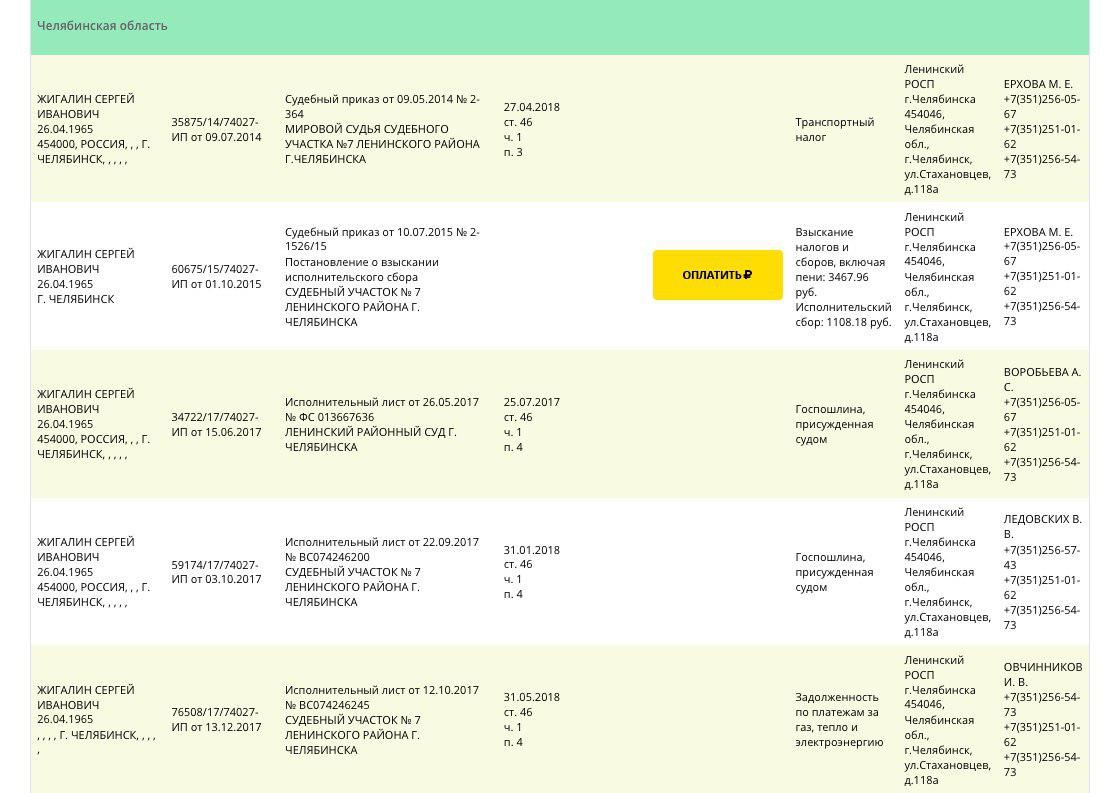Click debtor name in 34722/17 row

click(x=86, y=402)
